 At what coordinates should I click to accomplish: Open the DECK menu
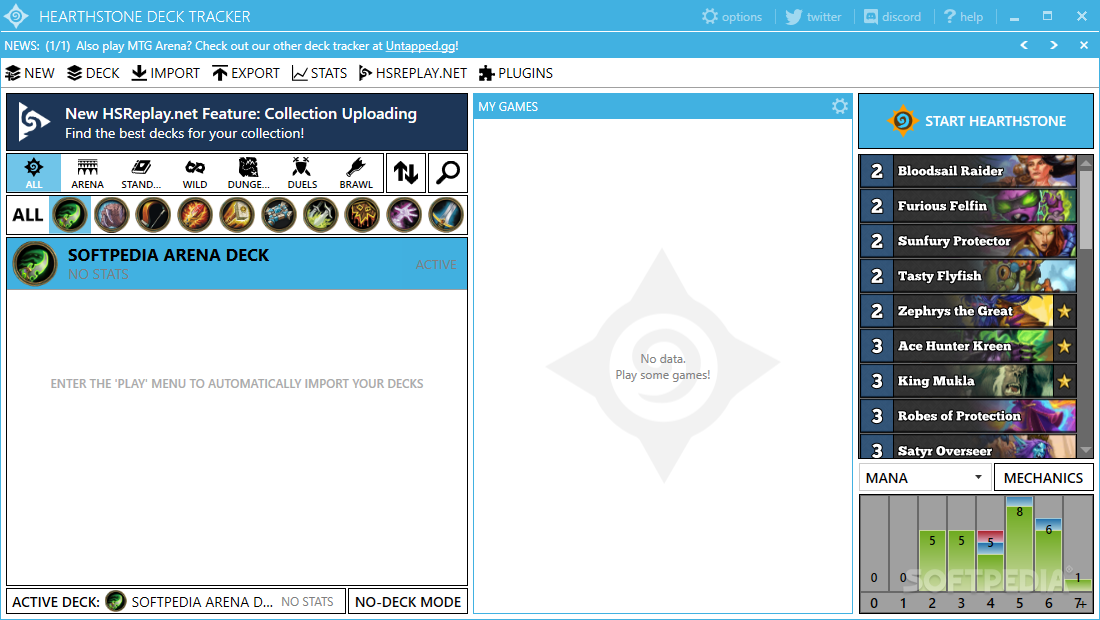(x=93, y=73)
